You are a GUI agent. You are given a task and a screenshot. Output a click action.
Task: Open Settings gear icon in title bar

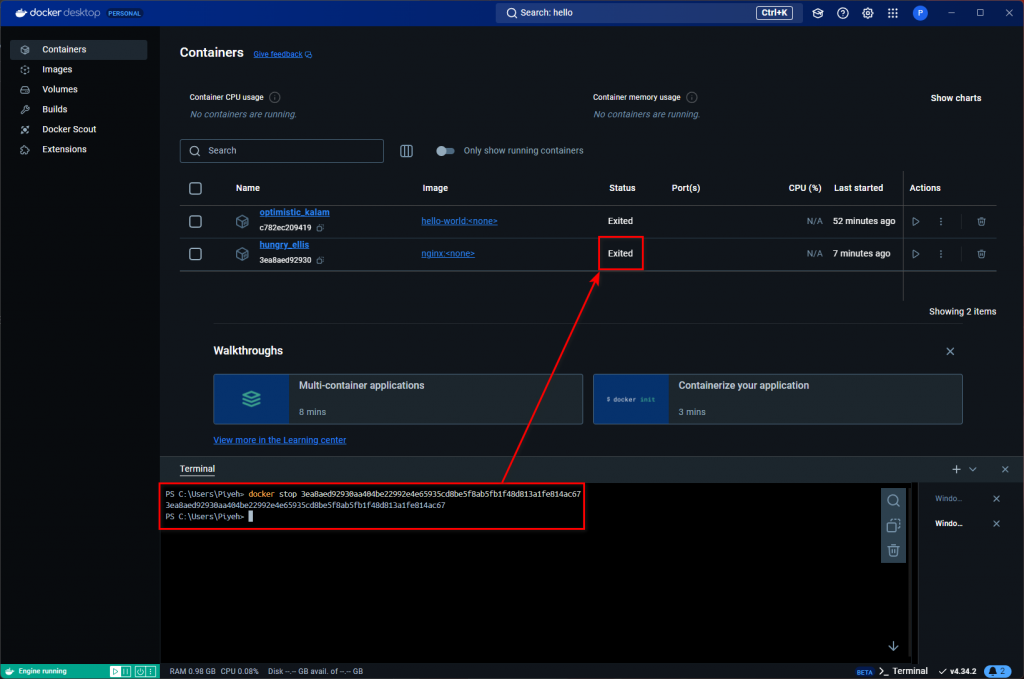tap(867, 13)
